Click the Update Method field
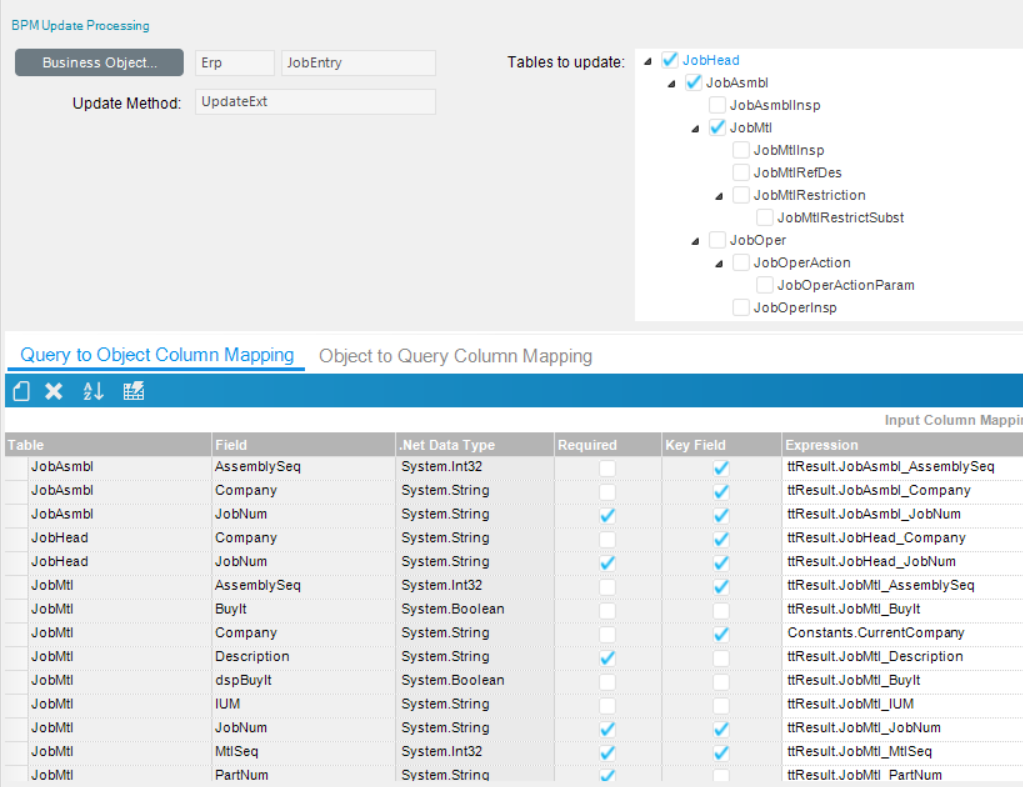 click(315, 102)
